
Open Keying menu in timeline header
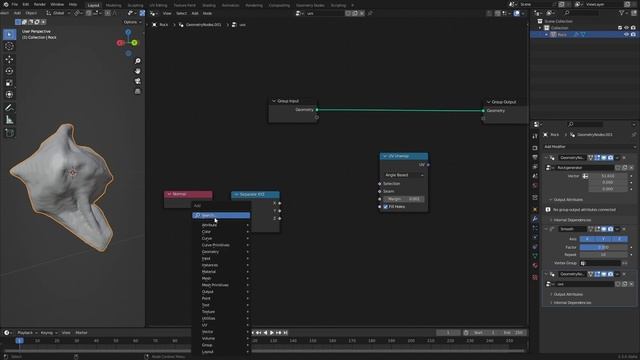(x=49, y=333)
